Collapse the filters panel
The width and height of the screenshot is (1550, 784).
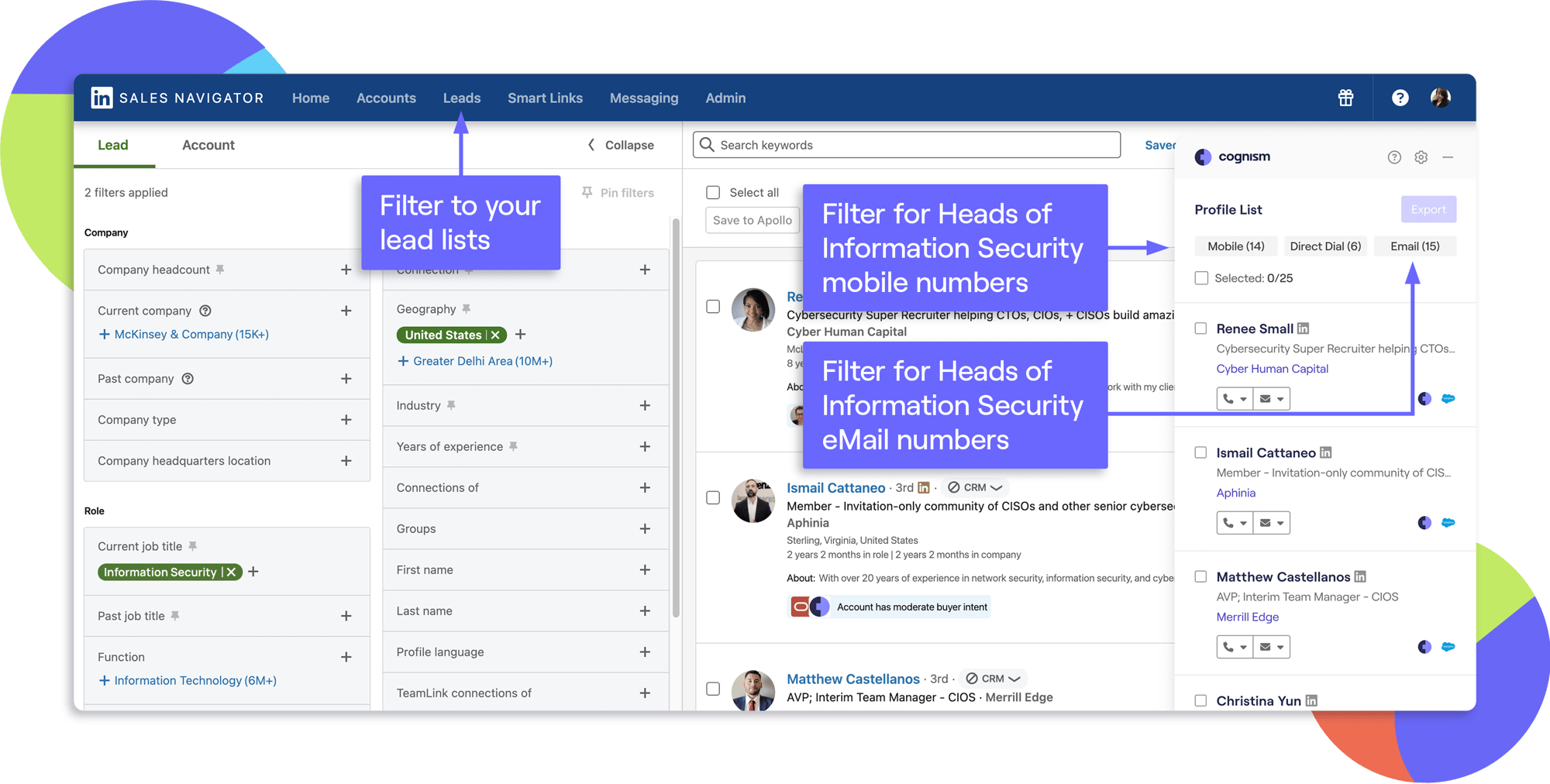coord(621,145)
